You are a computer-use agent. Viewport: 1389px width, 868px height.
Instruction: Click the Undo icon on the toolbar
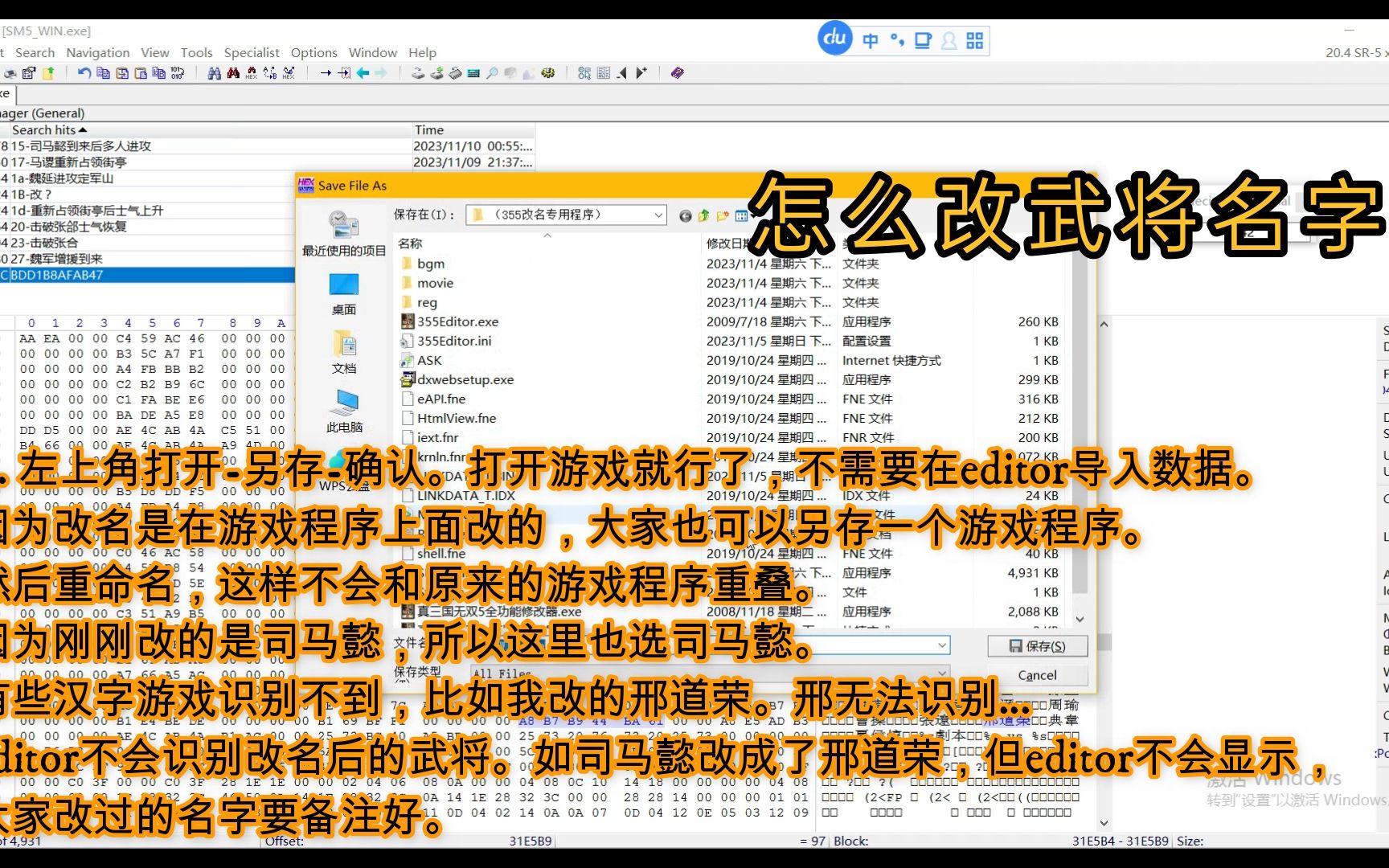point(84,73)
